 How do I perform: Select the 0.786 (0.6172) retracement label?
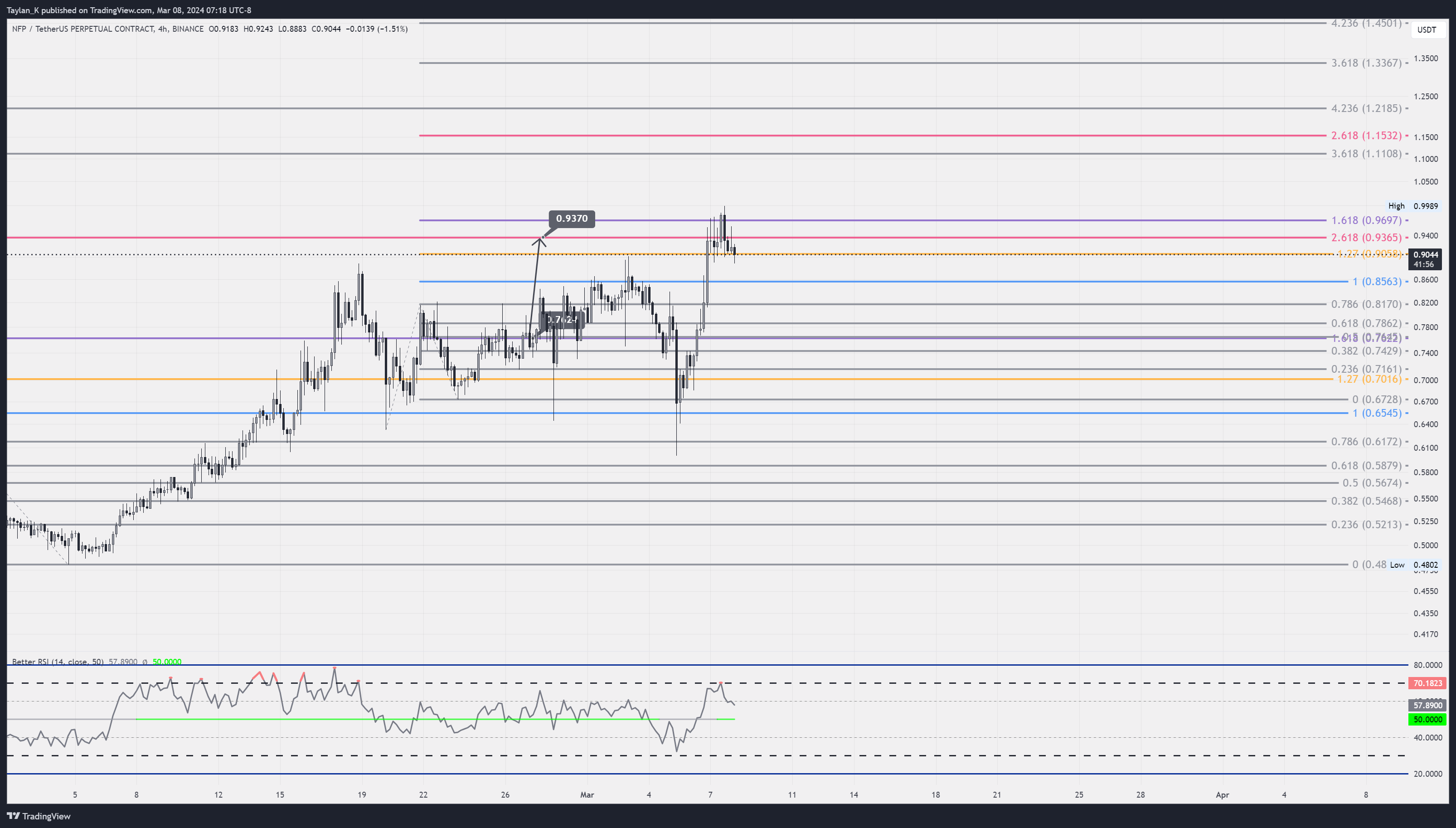(x=1367, y=441)
